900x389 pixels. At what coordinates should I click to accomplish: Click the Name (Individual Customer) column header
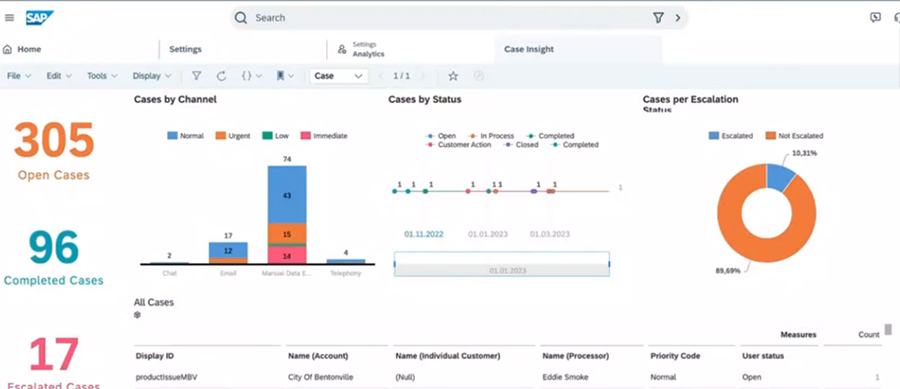[448, 356]
